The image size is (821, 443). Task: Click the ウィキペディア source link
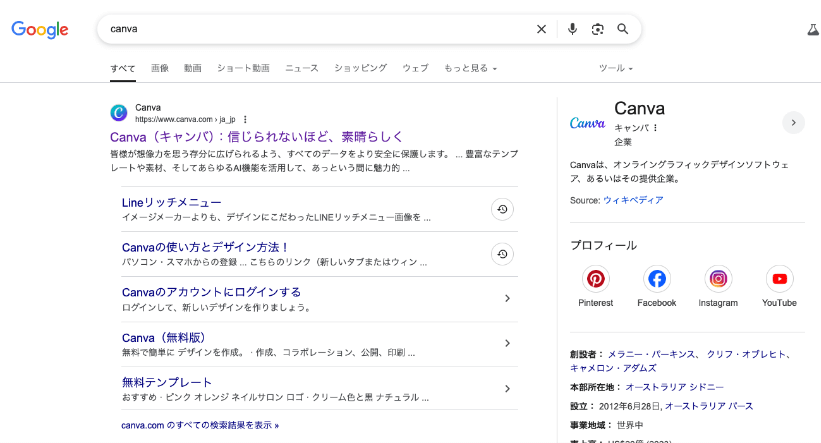point(632,200)
